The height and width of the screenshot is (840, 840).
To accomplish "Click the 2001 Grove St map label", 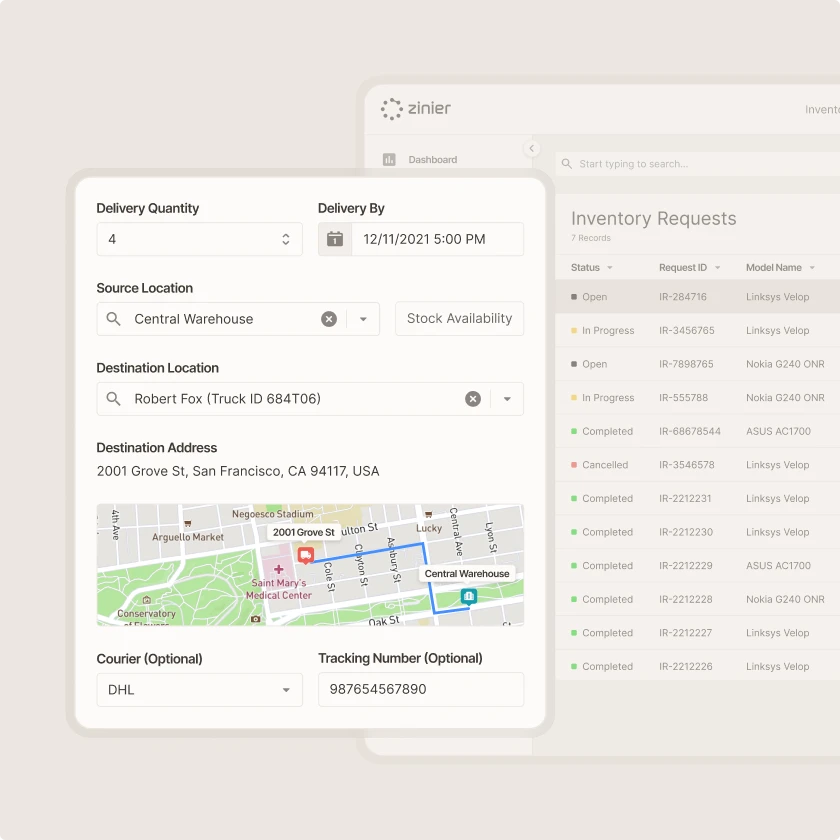I will click(x=303, y=532).
